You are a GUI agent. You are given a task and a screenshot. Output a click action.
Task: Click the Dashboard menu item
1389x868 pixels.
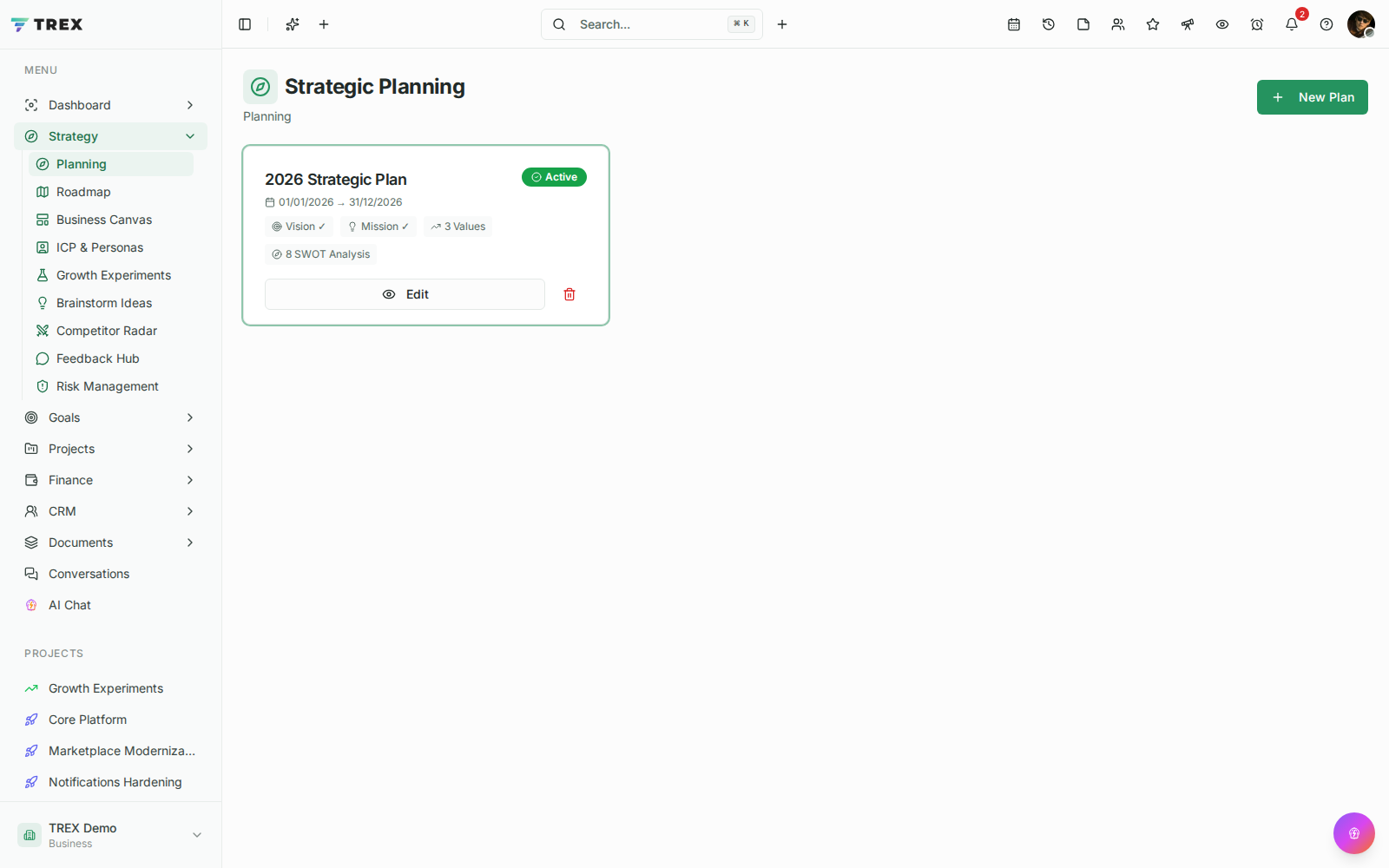click(x=110, y=105)
